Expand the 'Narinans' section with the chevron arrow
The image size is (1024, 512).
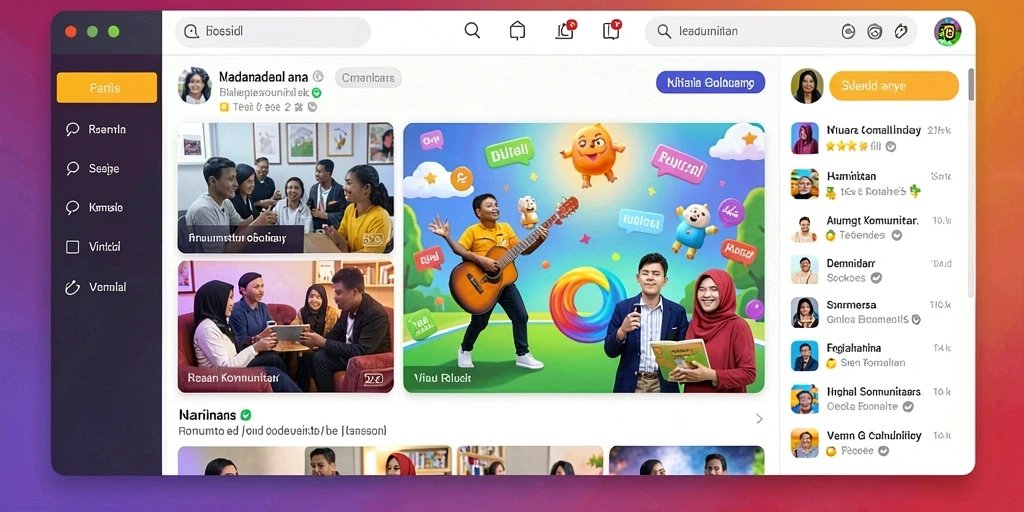tap(759, 419)
